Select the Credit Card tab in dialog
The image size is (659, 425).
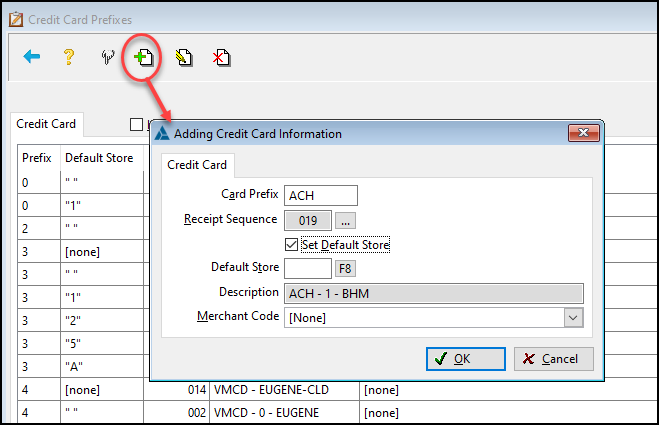pos(197,165)
